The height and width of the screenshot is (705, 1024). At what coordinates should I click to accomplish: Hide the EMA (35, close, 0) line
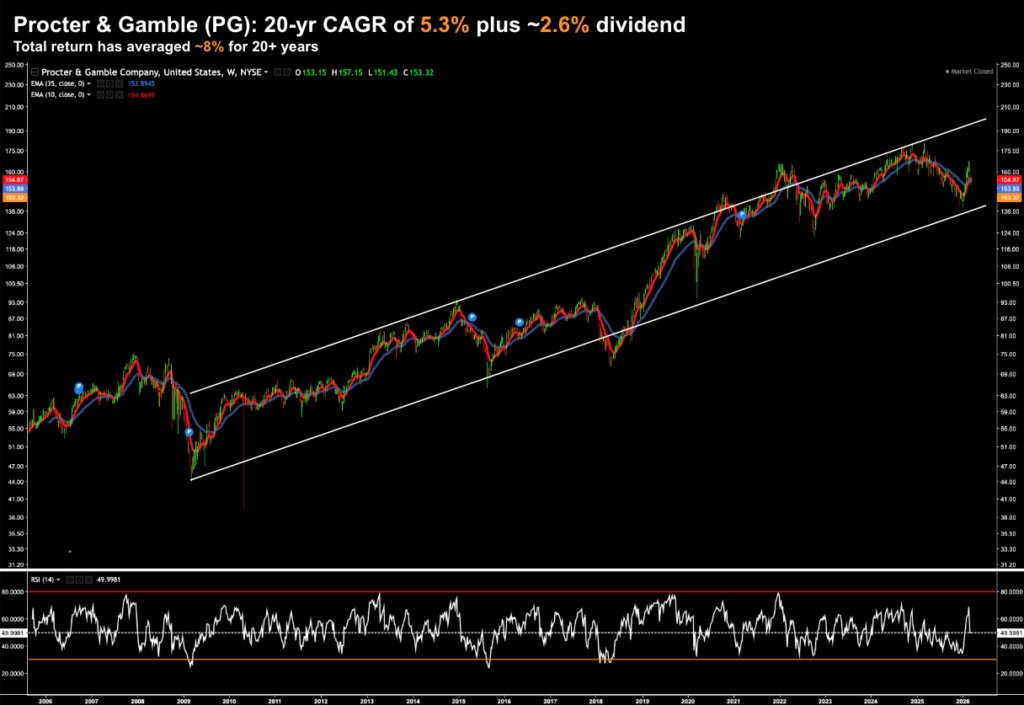[101, 83]
